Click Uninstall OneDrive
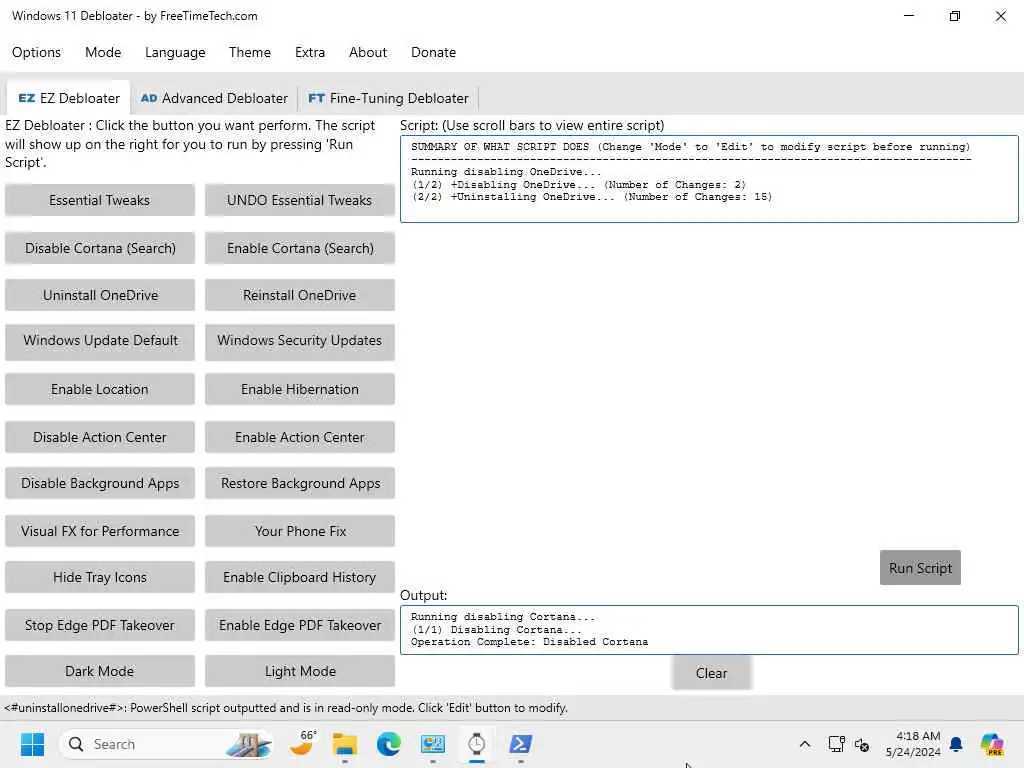 click(99, 295)
